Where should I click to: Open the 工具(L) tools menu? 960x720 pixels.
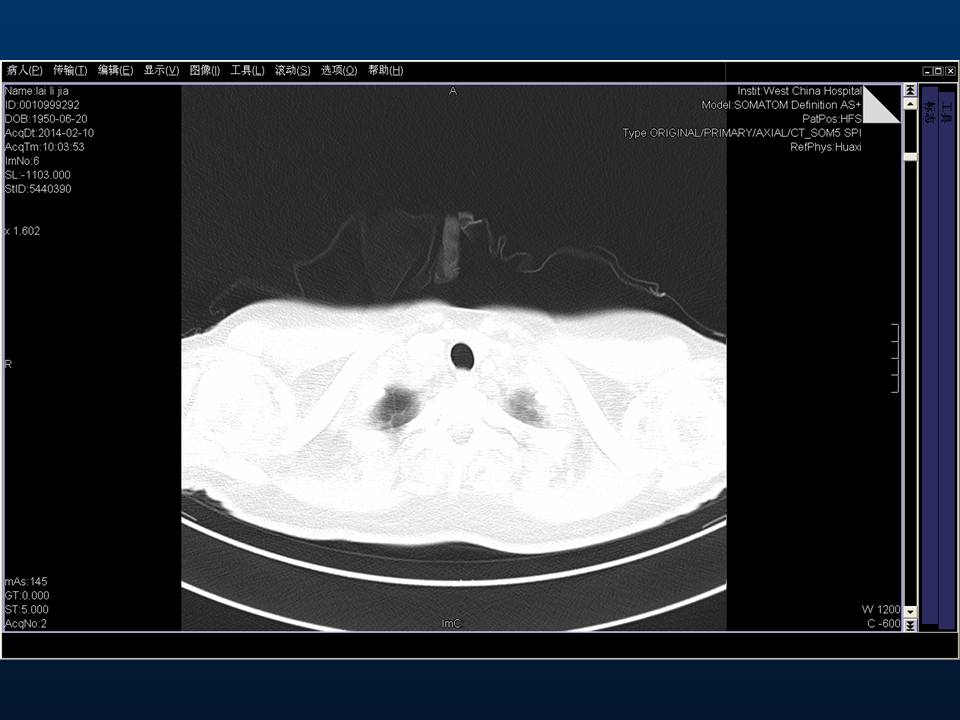247,71
